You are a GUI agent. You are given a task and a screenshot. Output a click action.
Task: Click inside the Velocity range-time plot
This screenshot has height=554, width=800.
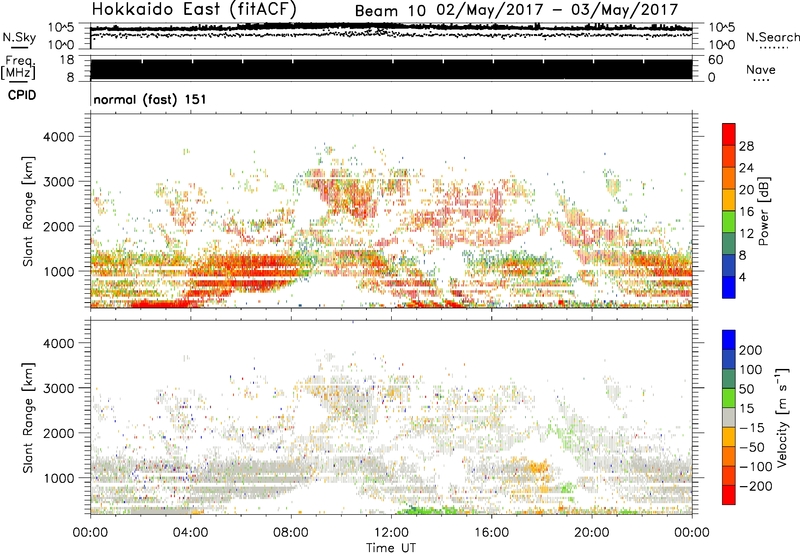(x=391, y=417)
